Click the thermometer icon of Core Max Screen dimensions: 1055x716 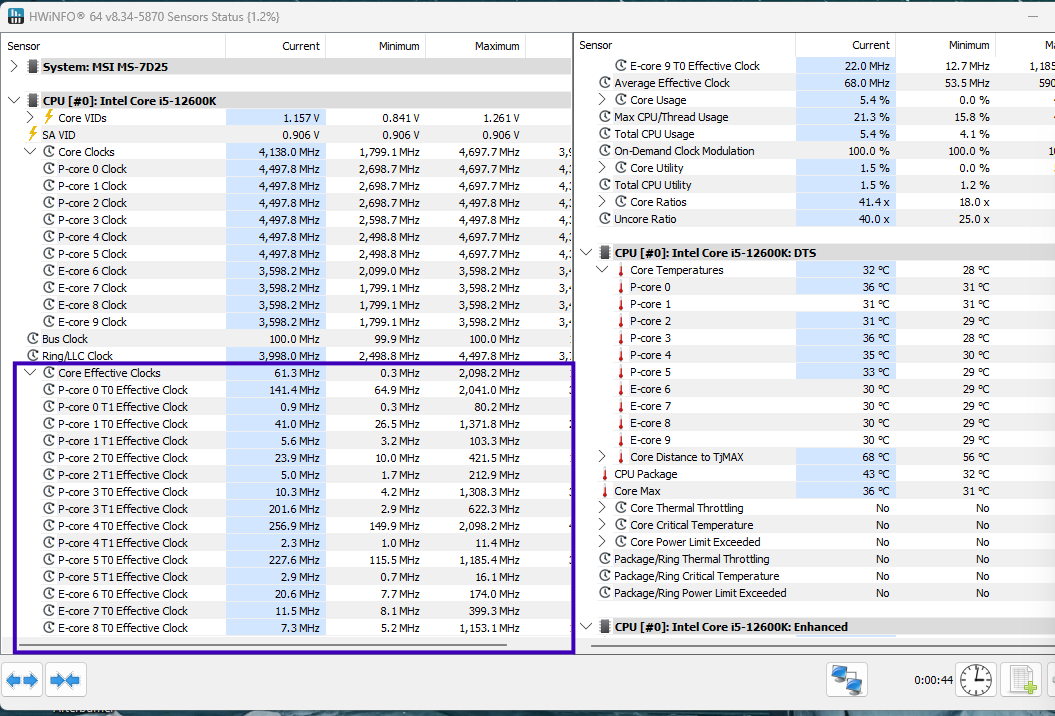click(604, 491)
